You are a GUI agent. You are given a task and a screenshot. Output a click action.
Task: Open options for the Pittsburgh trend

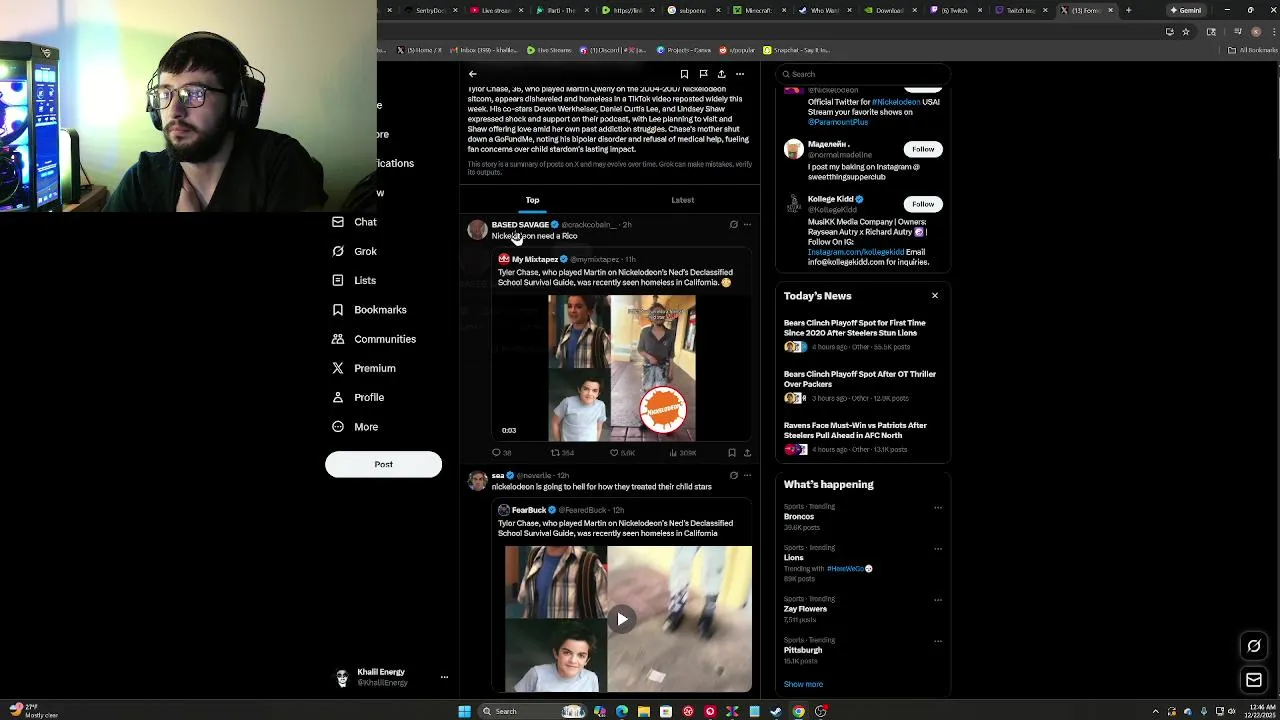(x=938, y=641)
